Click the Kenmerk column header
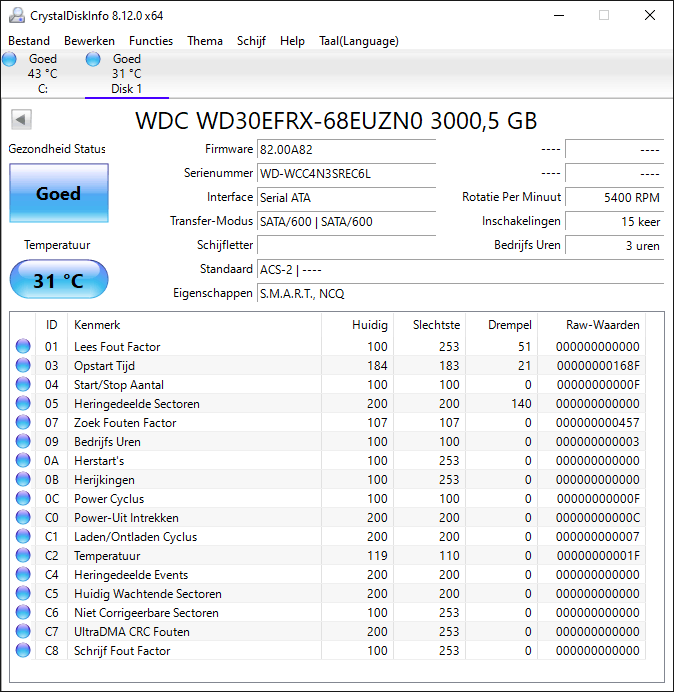Screen dimensions: 674x692 pyautogui.click(x=194, y=325)
